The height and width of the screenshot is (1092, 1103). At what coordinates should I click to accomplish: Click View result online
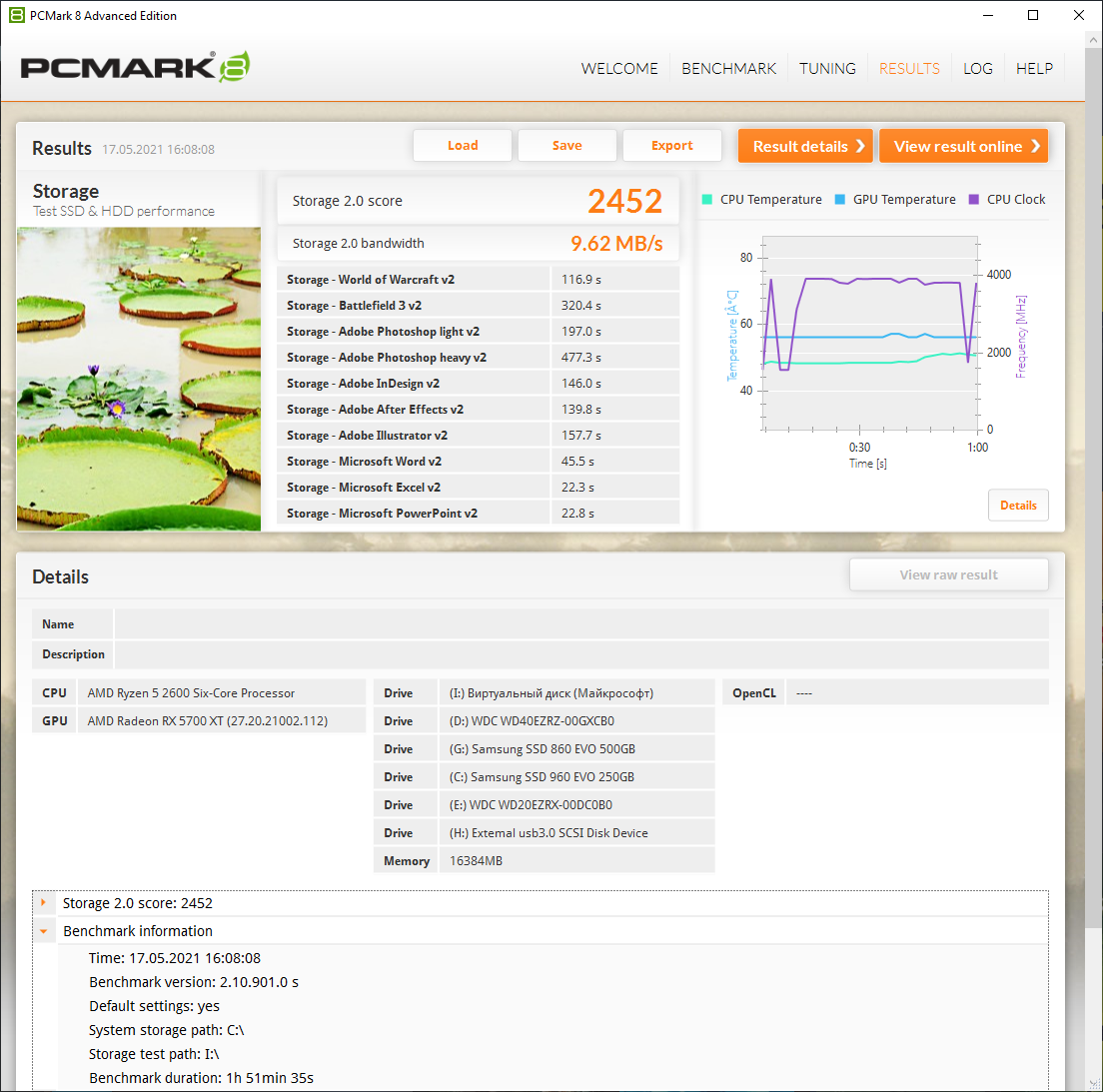[964, 146]
